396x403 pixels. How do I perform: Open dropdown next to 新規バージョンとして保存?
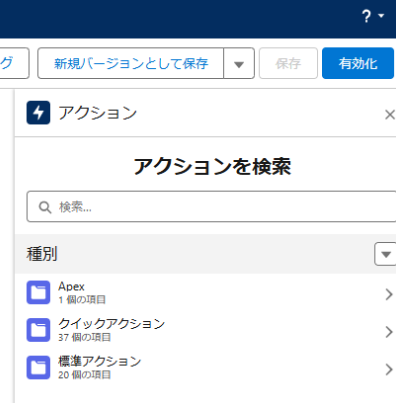(239, 63)
